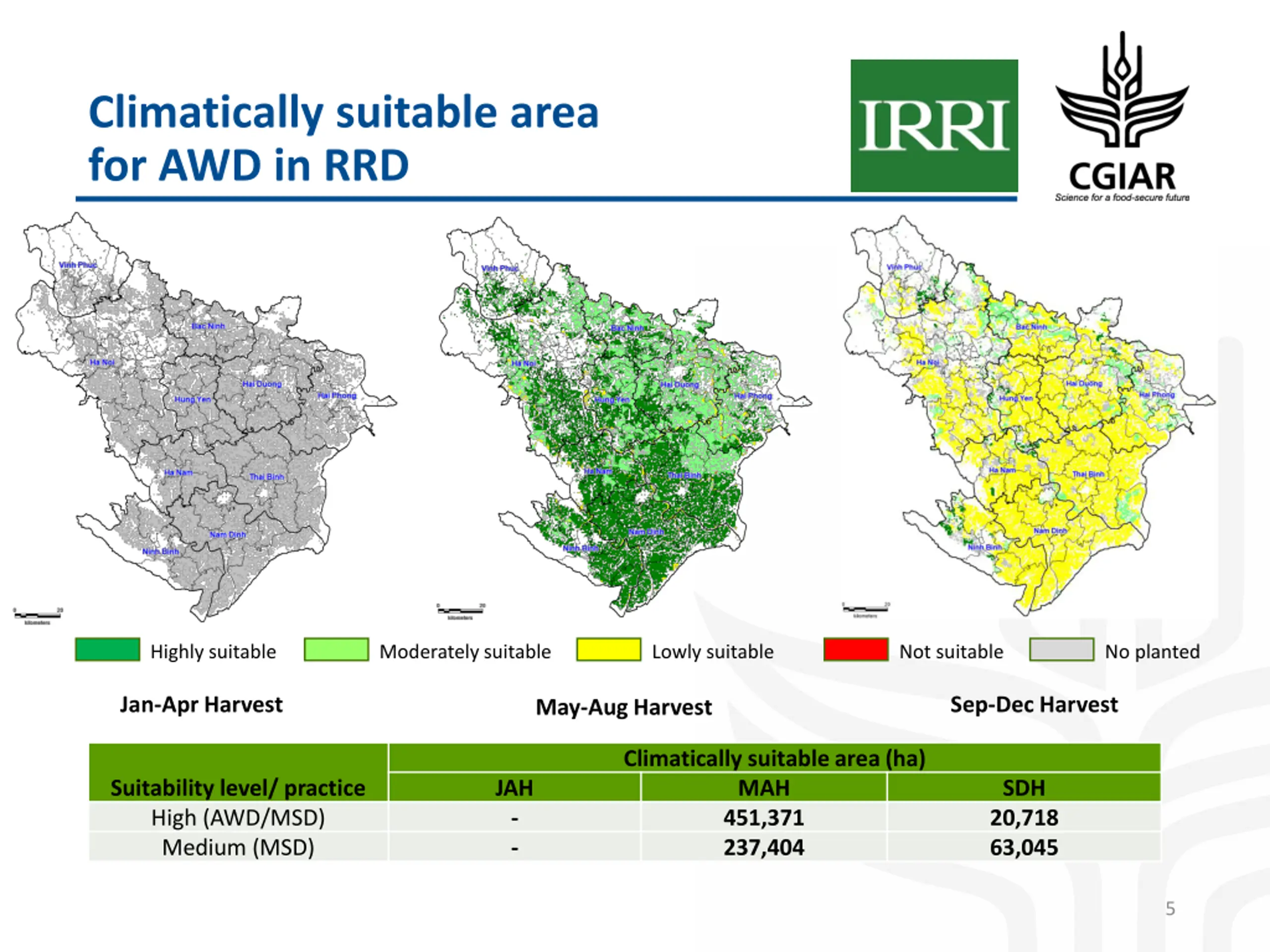This screenshot has height=952, width=1270.
Task: Click the 'Highly suitable' legend label
Action: point(213,652)
